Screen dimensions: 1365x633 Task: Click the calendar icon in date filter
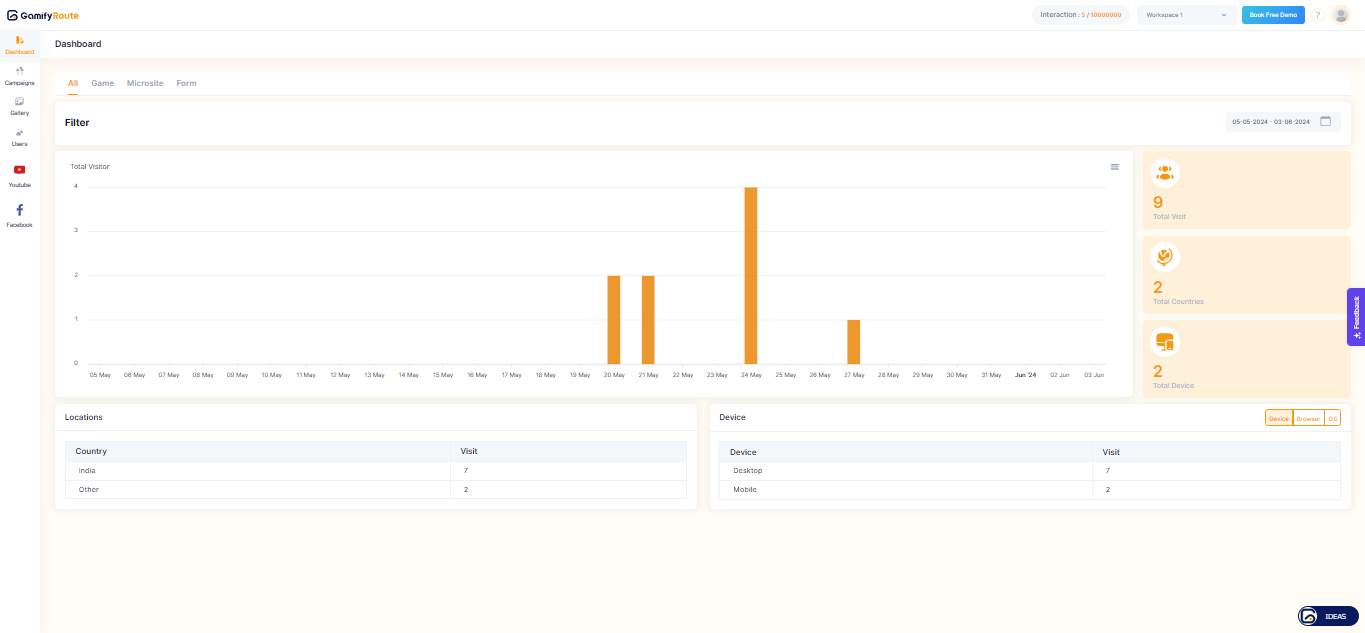coord(1326,121)
